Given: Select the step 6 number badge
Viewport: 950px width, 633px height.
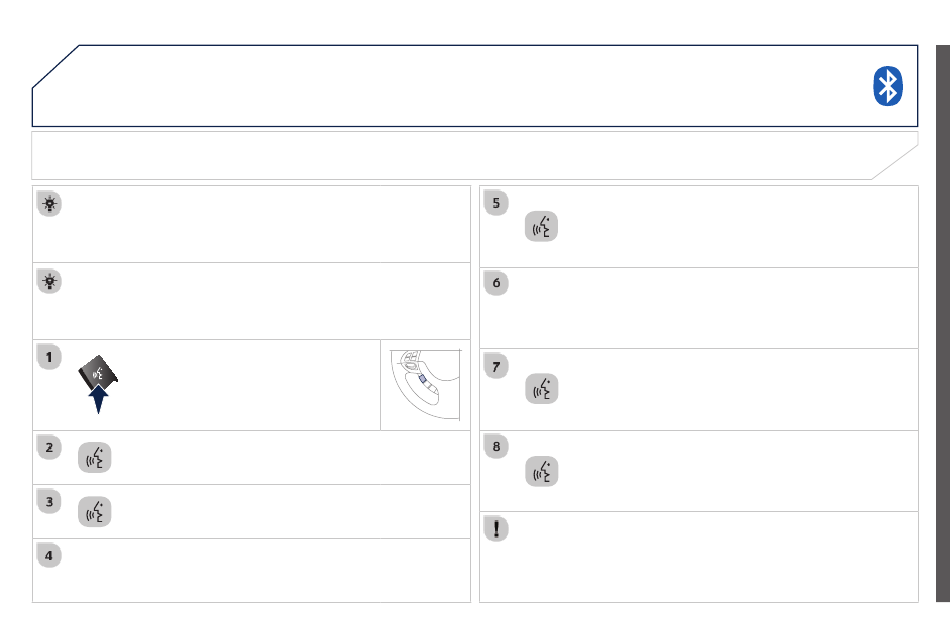Looking at the screenshot, I should coord(496,283).
